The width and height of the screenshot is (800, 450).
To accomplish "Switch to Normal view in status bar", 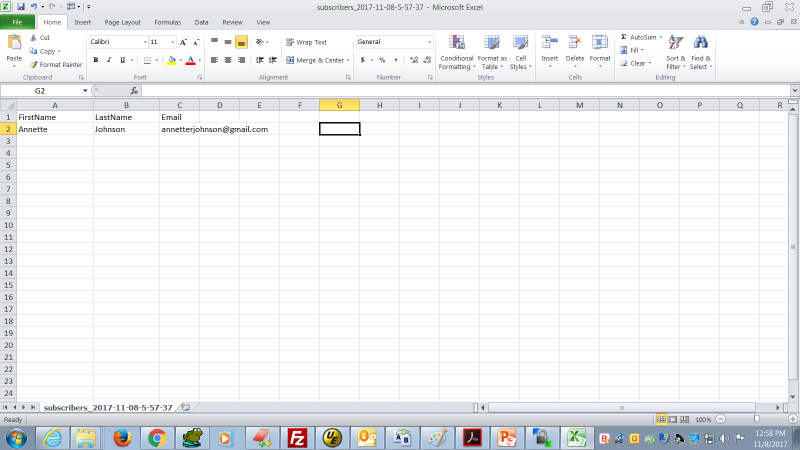I will pyautogui.click(x=661, y=419).
